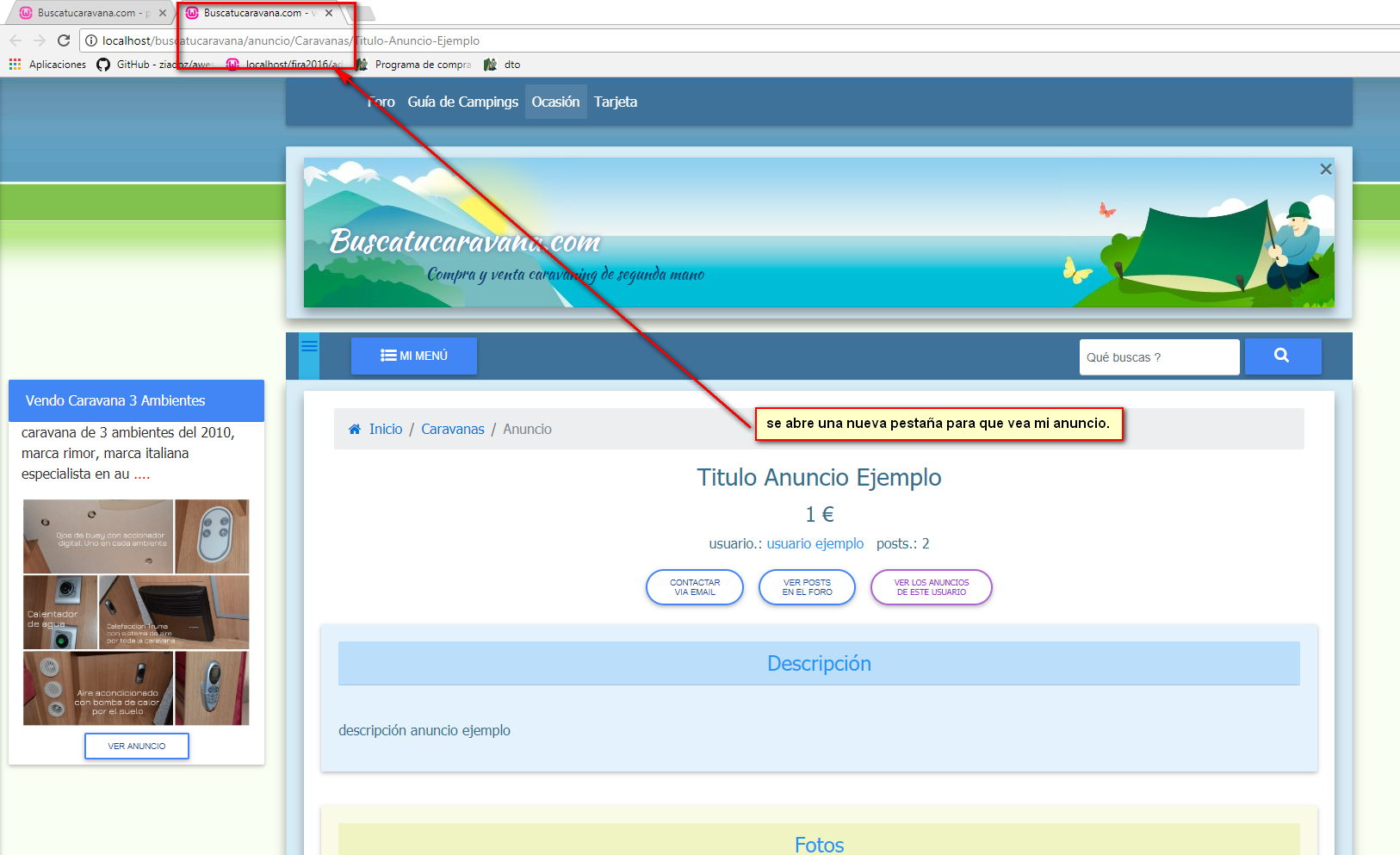Image resolution: width=1400 pixels, height=855 pixels.
Task: Click the browser forward arrow
Action: [x=40, y=40]
